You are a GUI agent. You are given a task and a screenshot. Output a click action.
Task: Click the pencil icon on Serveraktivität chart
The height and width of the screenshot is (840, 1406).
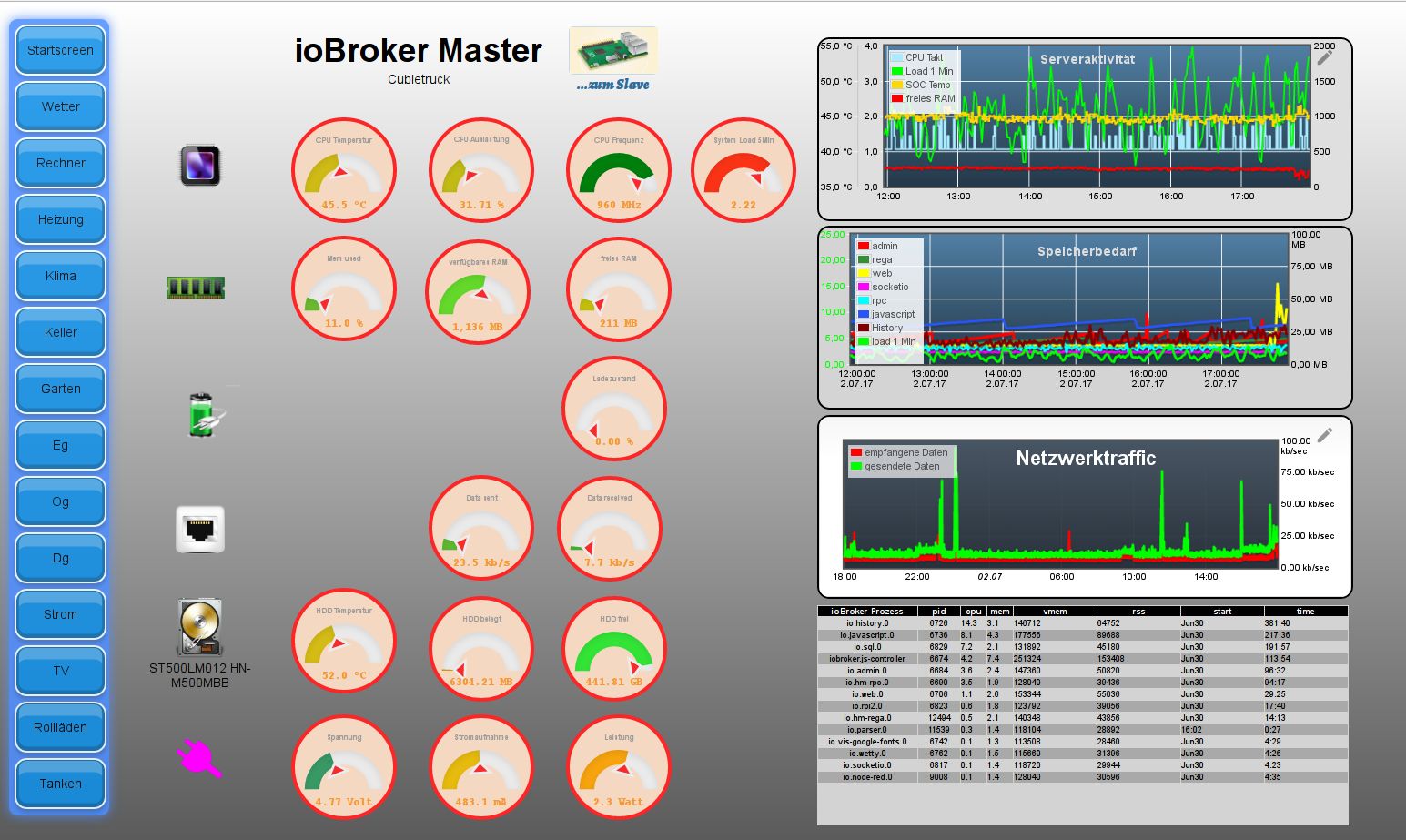1325,57
